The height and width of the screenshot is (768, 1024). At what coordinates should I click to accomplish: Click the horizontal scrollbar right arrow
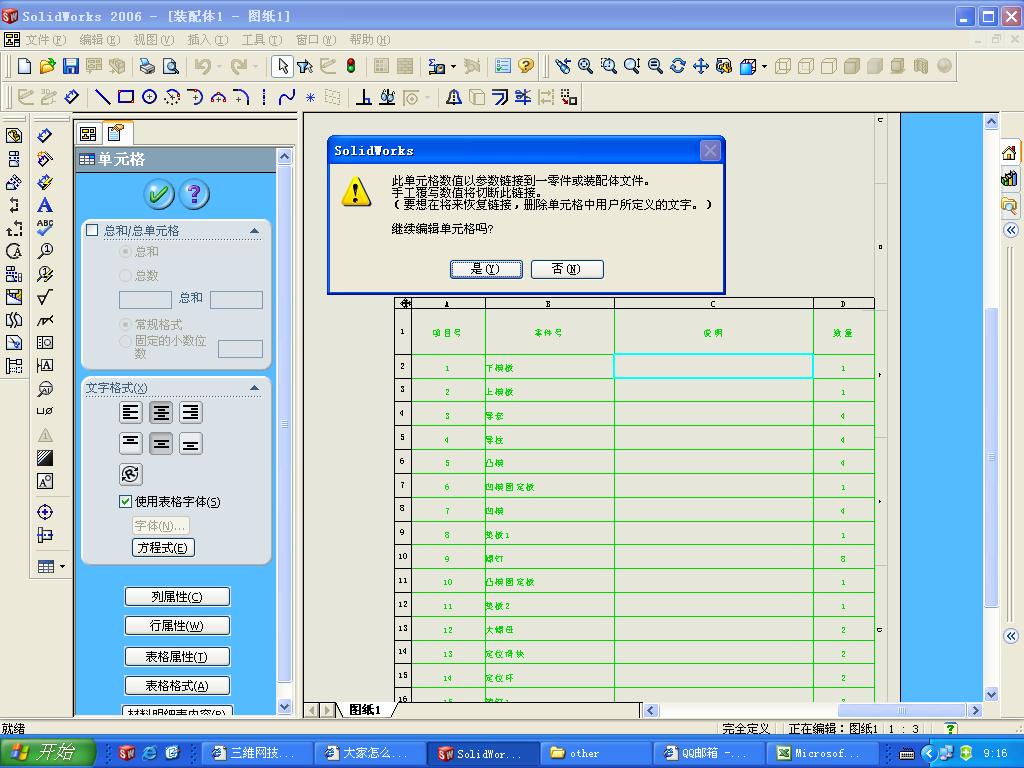[976, 710]
